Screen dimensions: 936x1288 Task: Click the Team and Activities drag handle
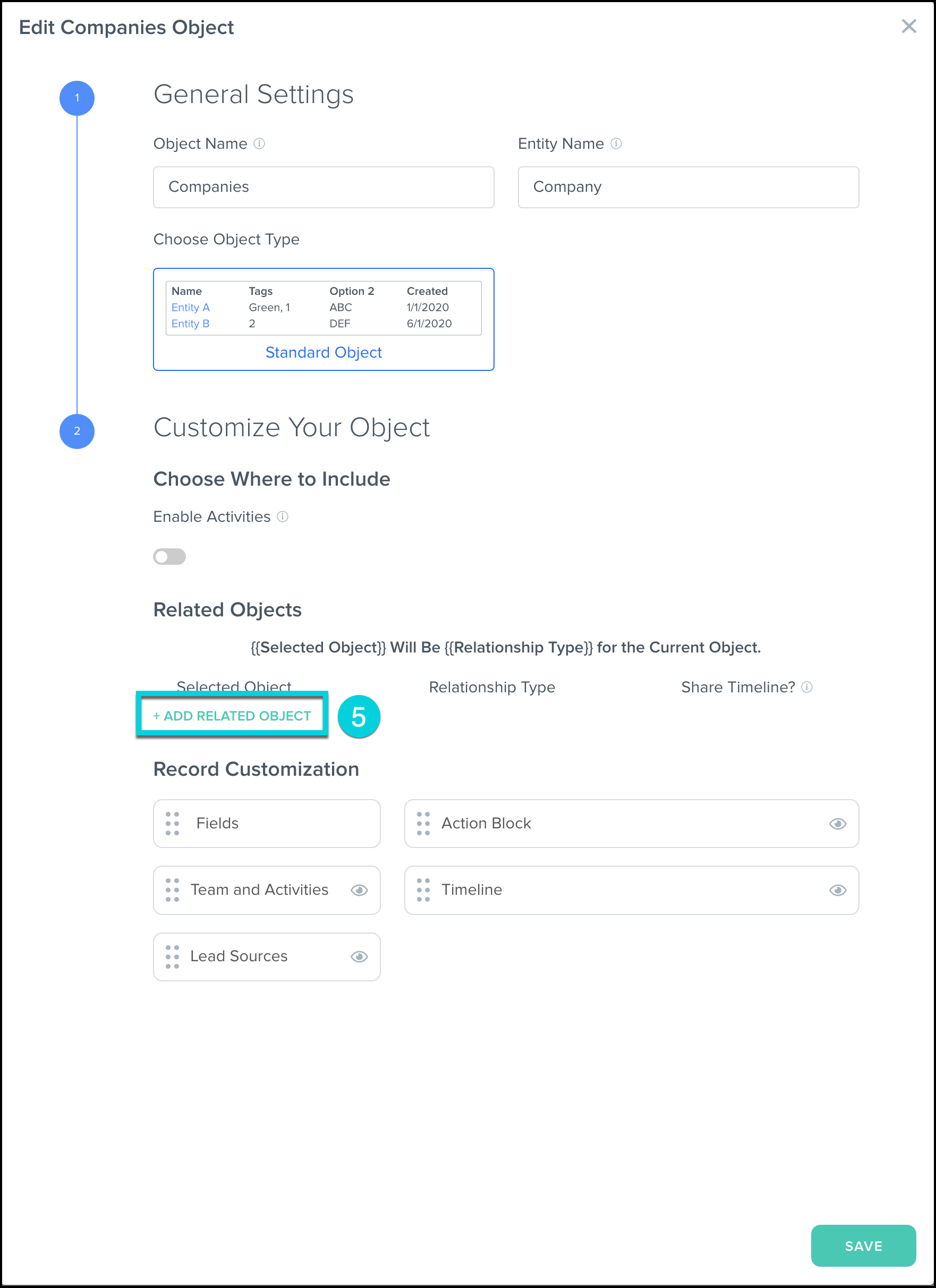pos(173,890)
